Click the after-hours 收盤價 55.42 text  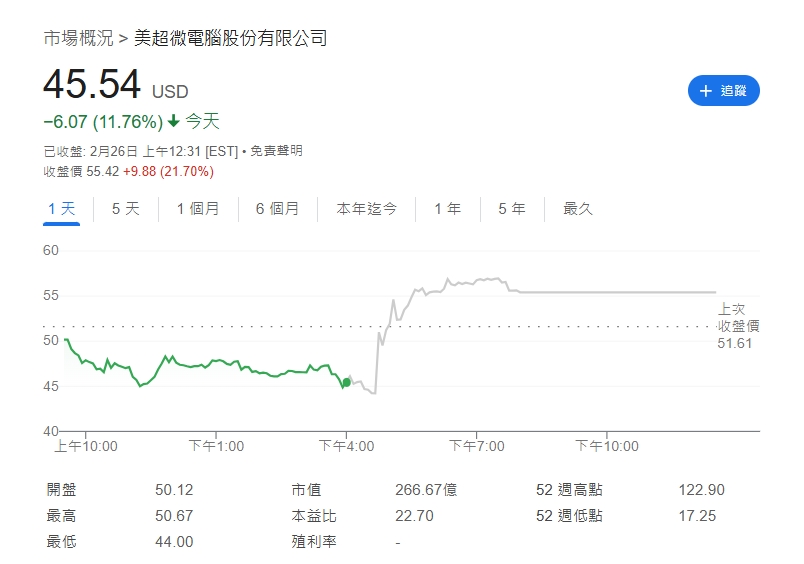point(81,171)
